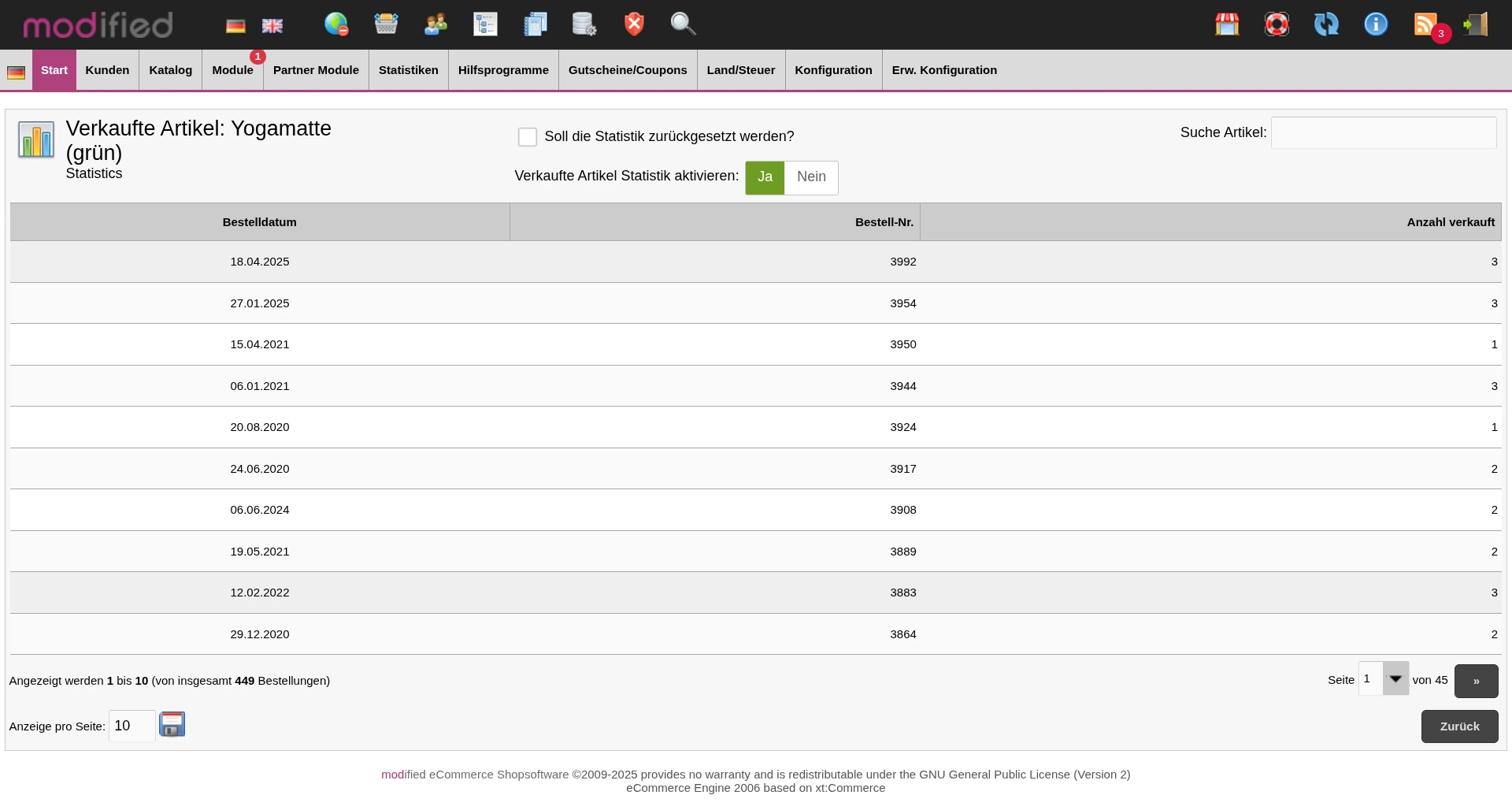This screenshot has width=1512, height=810.
Task: Open the magnifying glass search icon
Action: point(683,24)
